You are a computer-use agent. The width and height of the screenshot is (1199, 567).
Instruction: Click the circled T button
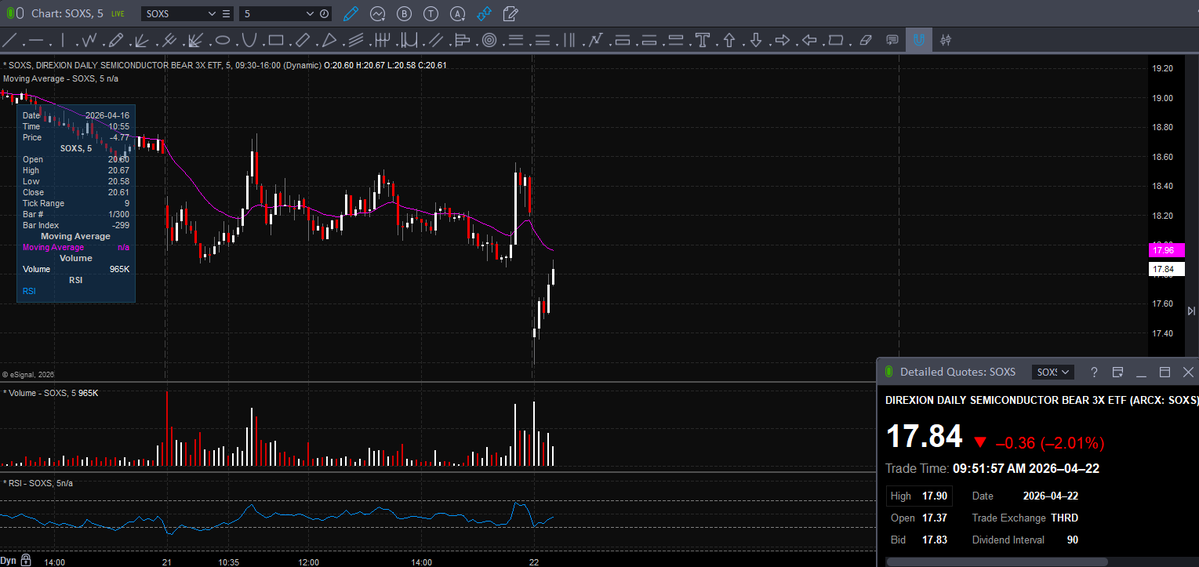click(431, 14)
